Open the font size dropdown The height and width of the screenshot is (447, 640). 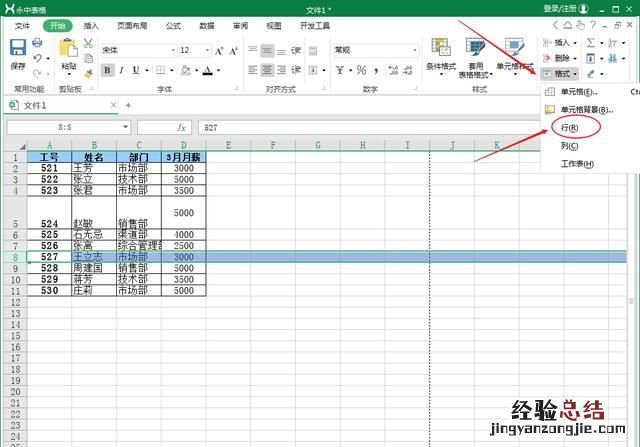click(x=193, y=50)
